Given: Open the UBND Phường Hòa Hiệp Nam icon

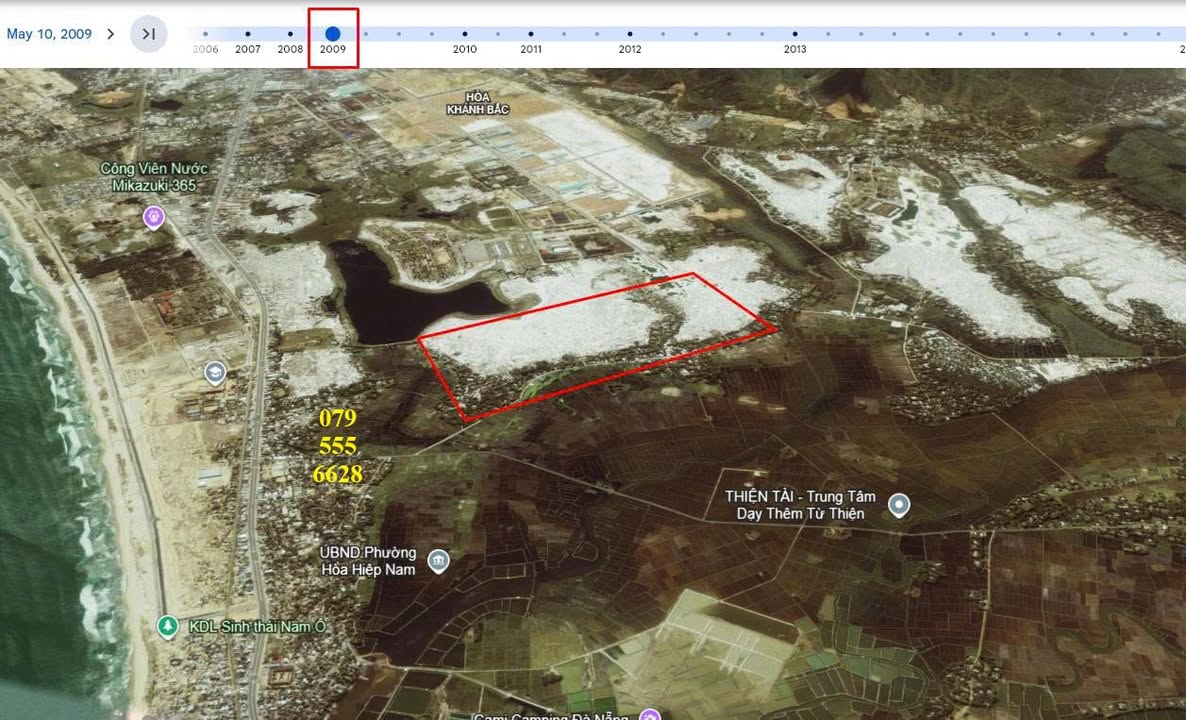Looking at the screenshot, I should coord(437,561).
